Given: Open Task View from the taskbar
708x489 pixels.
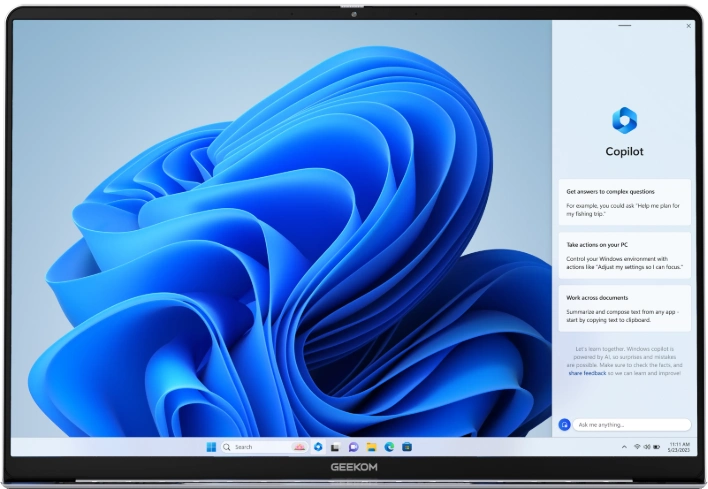Looking at the screenshot, I should point(335,447).
